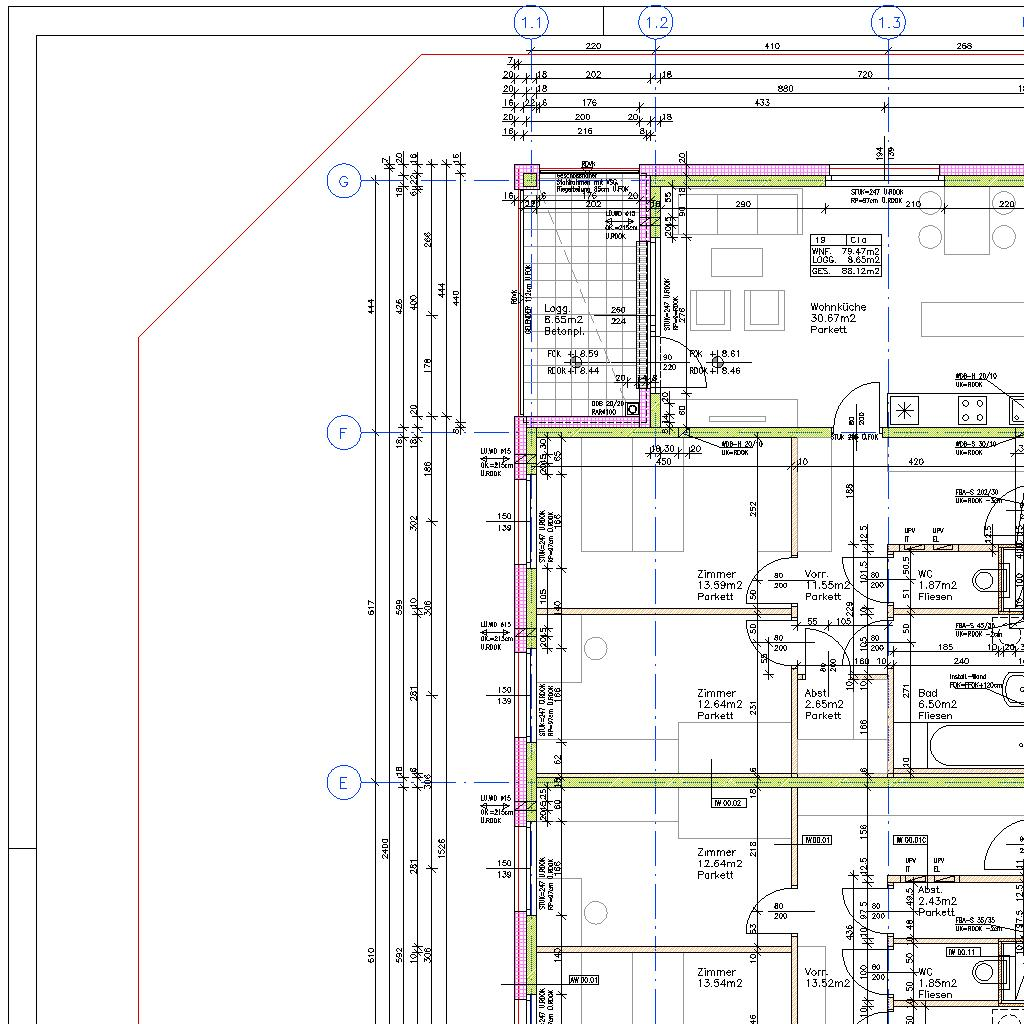Click the row axis marker F
This screenshot has width=1024, height=1024.
tap(343, 433)
